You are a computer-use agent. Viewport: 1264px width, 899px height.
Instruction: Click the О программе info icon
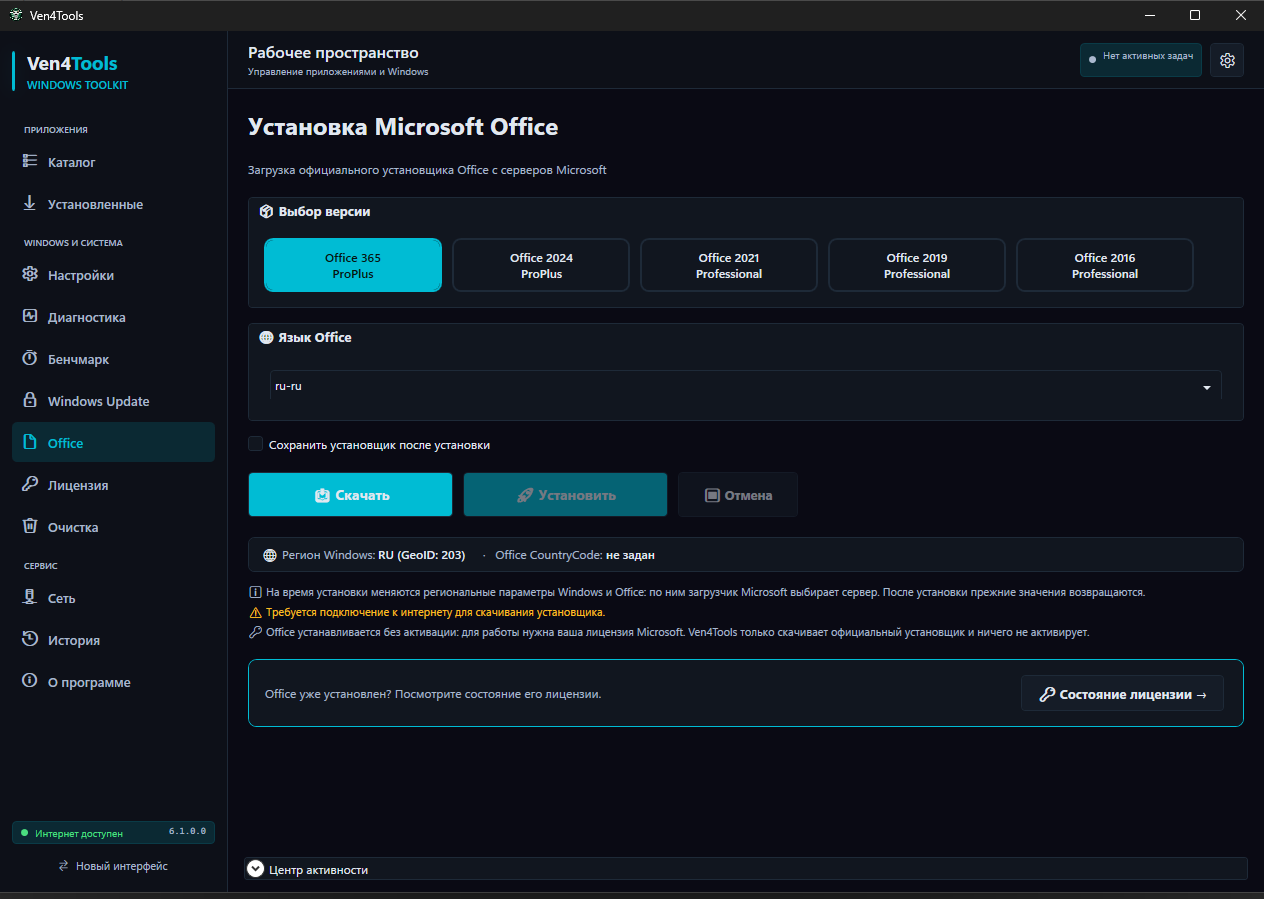click(x=30, y=681)
